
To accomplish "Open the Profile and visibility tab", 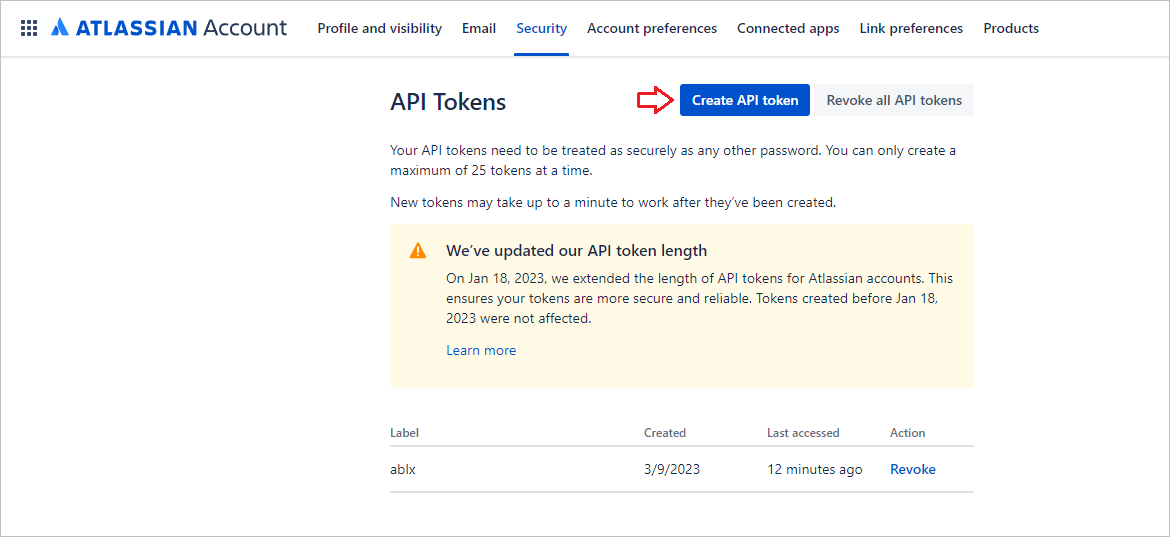I will pyautogui.click(x=380, y=28).
